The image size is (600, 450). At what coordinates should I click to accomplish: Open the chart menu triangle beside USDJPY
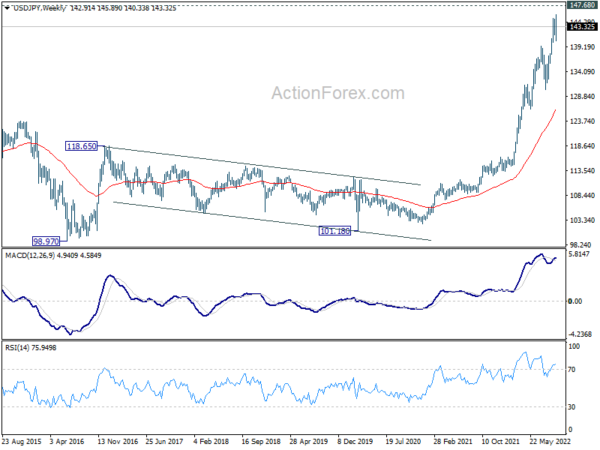[8, 7]
